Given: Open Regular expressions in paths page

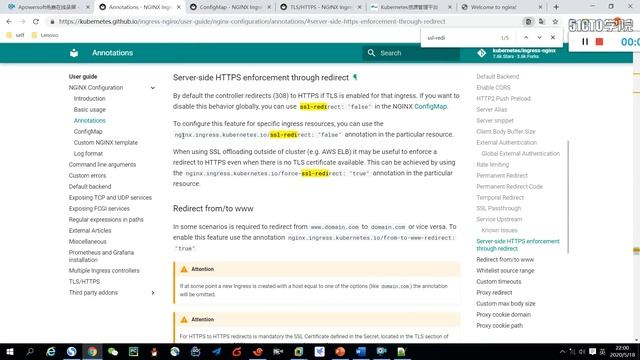Looking at the screenshot, I should (x=106, y=220).
